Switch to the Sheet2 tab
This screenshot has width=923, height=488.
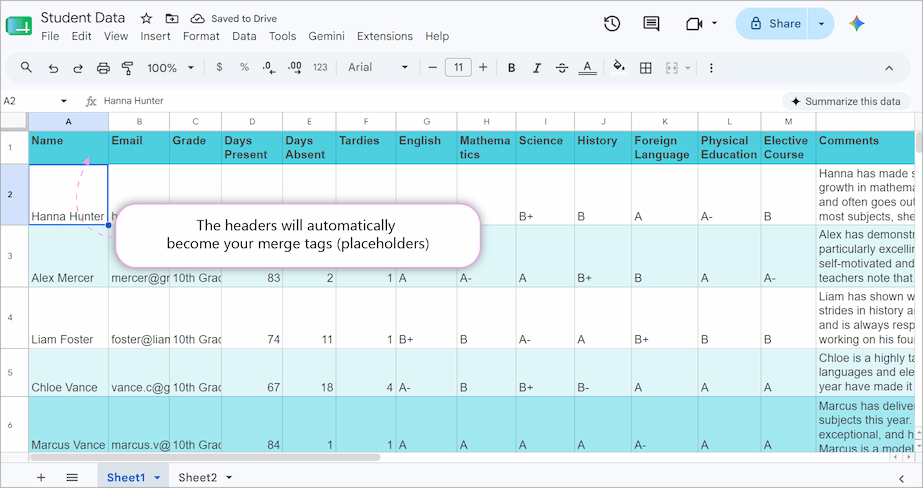click(x=197, y=477)
